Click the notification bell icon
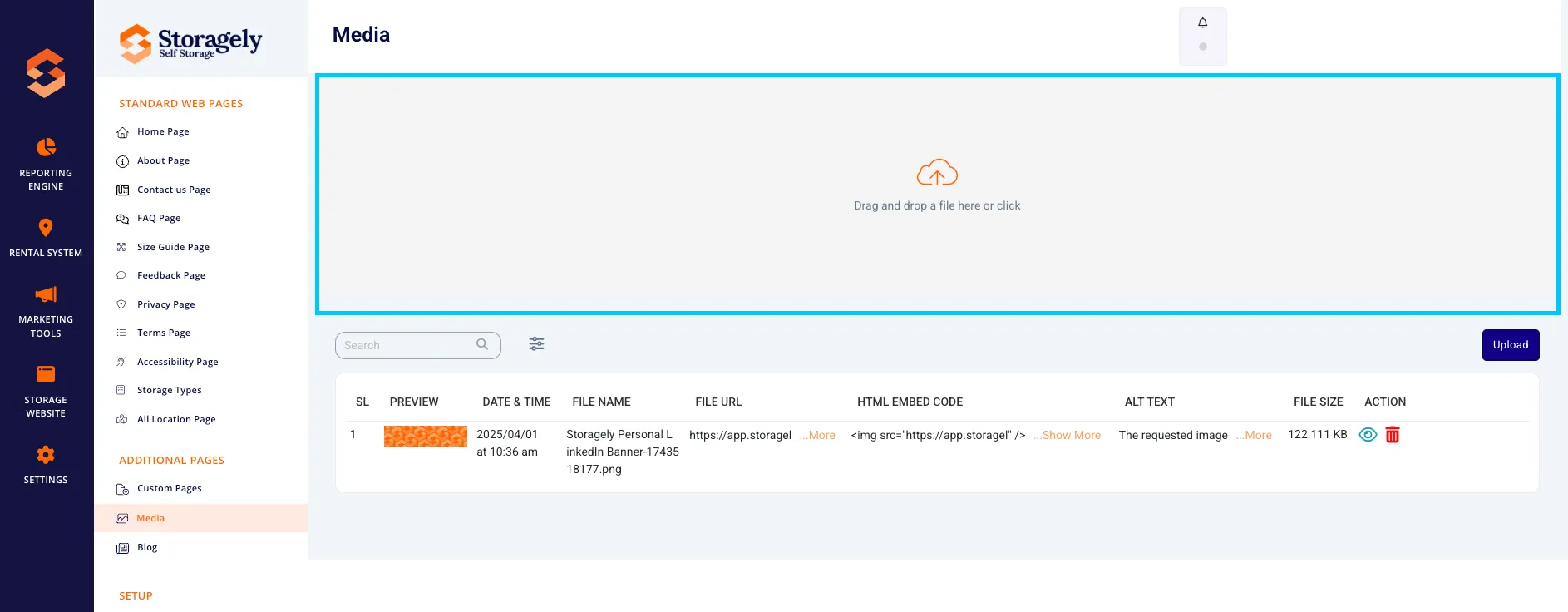 1202,22
